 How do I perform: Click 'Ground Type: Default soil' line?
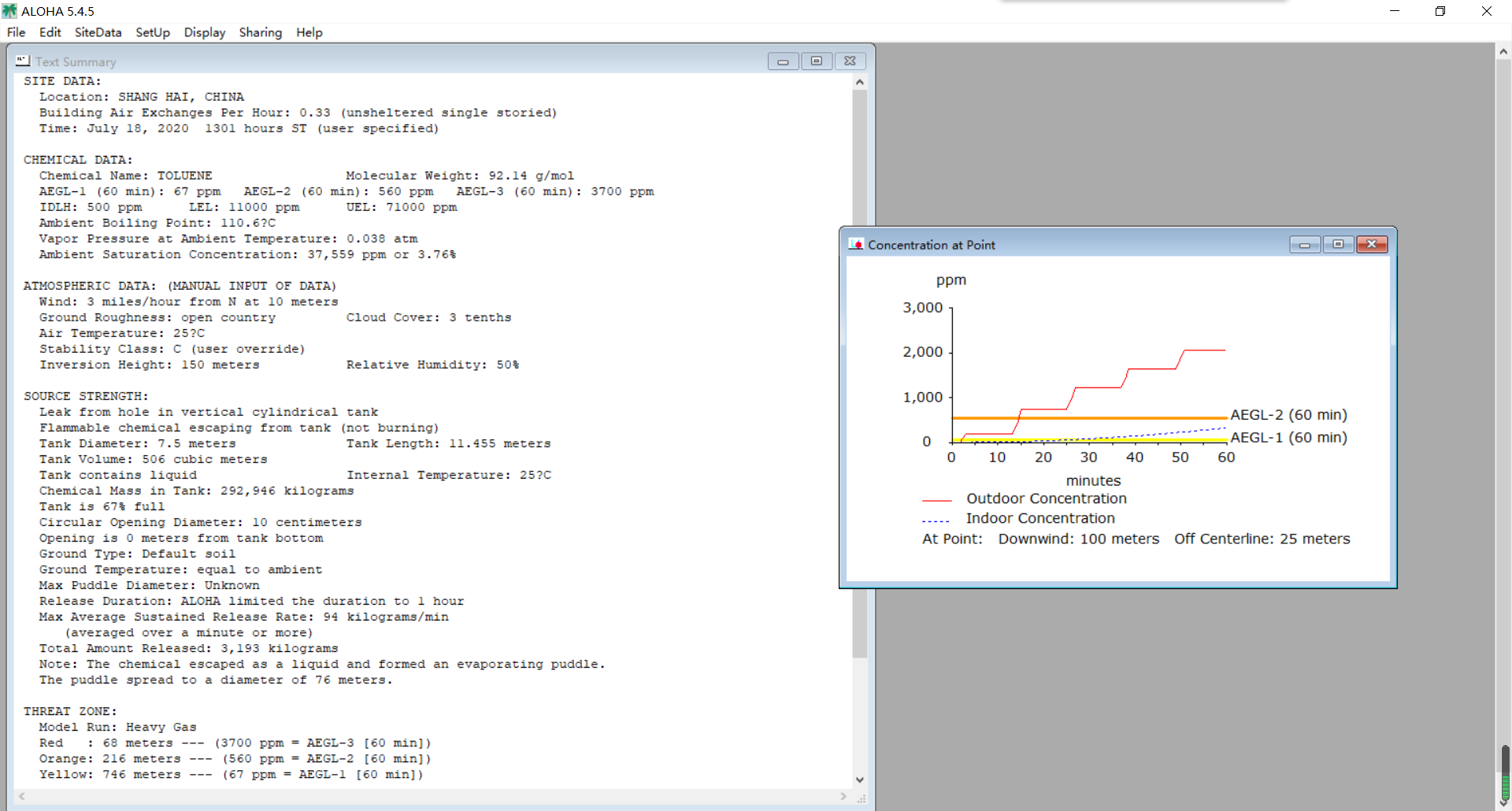coord(138,554)
